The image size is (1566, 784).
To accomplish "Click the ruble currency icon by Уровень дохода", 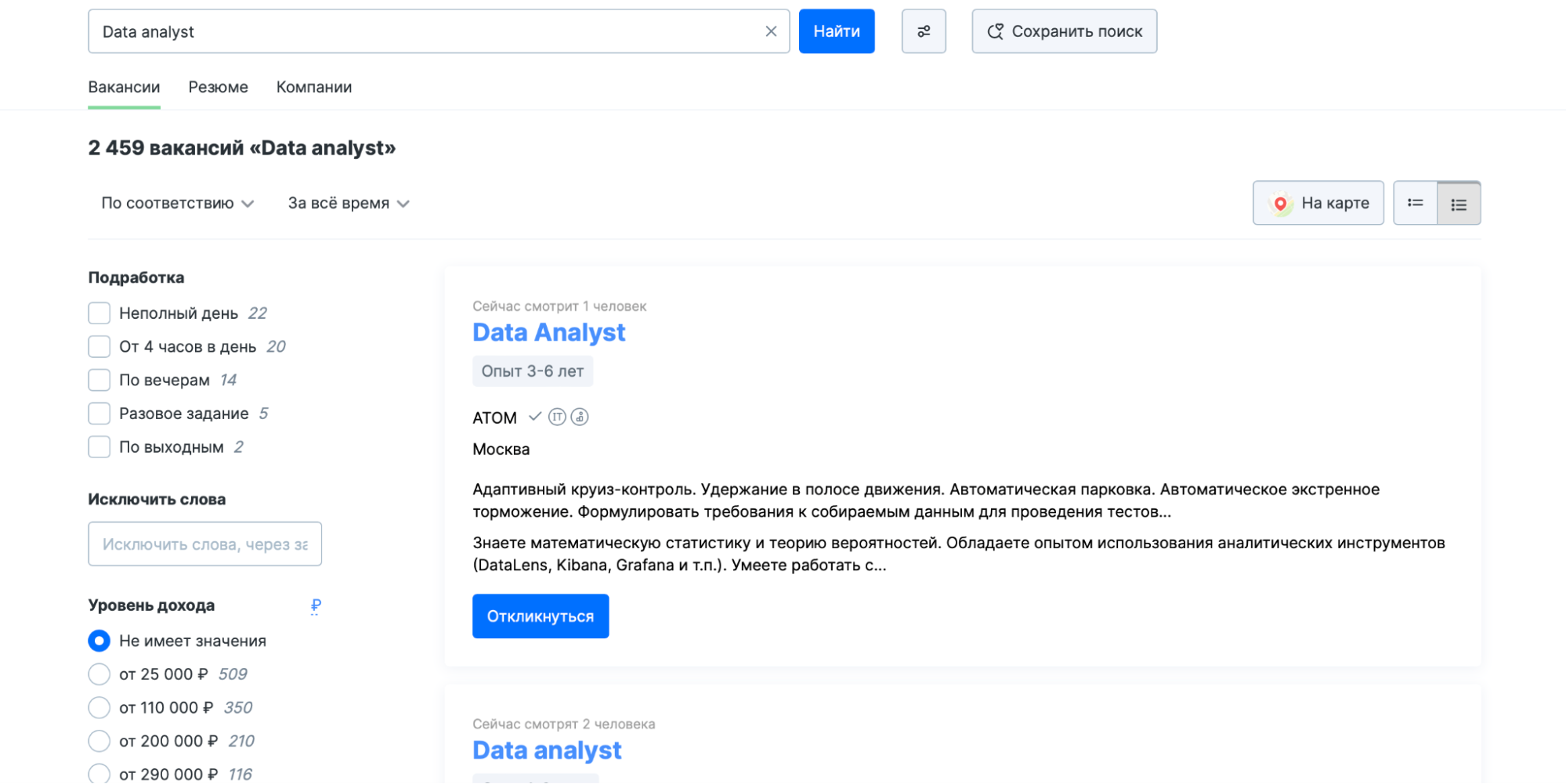I will point(316,605).
